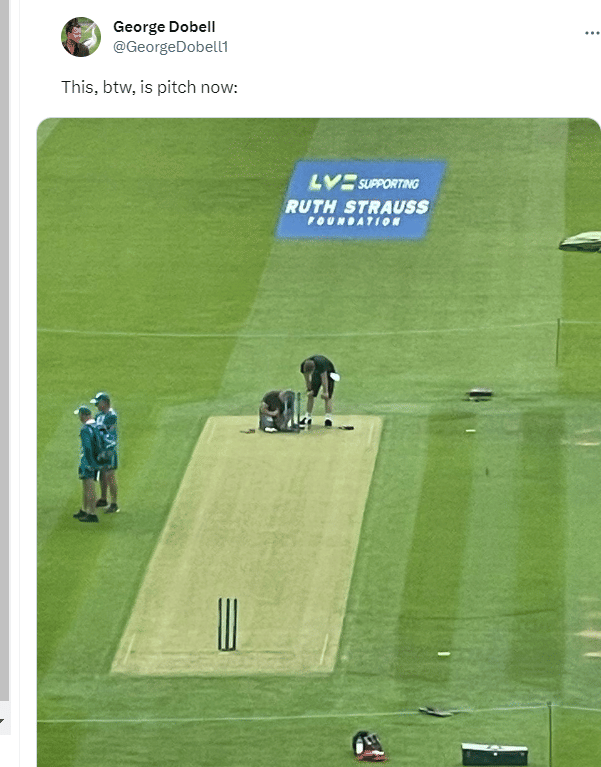The height and width of the screenshot is (767, 601).
Task: Click the two teal-shirted men in photo
Action: pyautogui.click(x=98, y=456)
